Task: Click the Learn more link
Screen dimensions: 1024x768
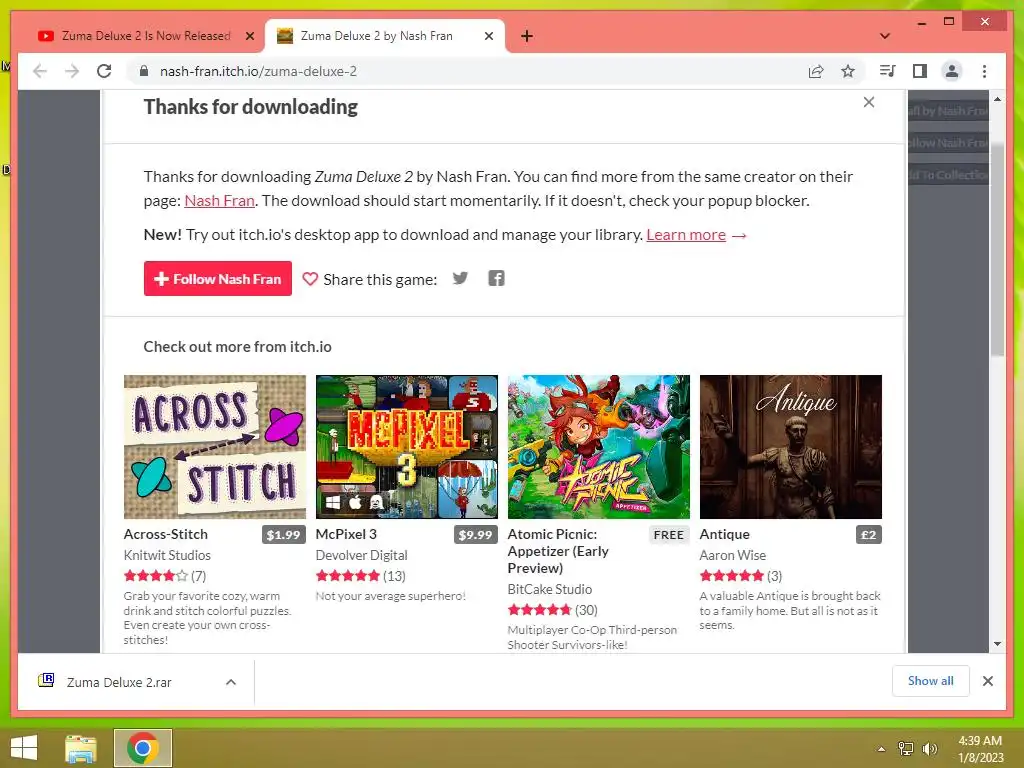Action: [x=686, y=234]
